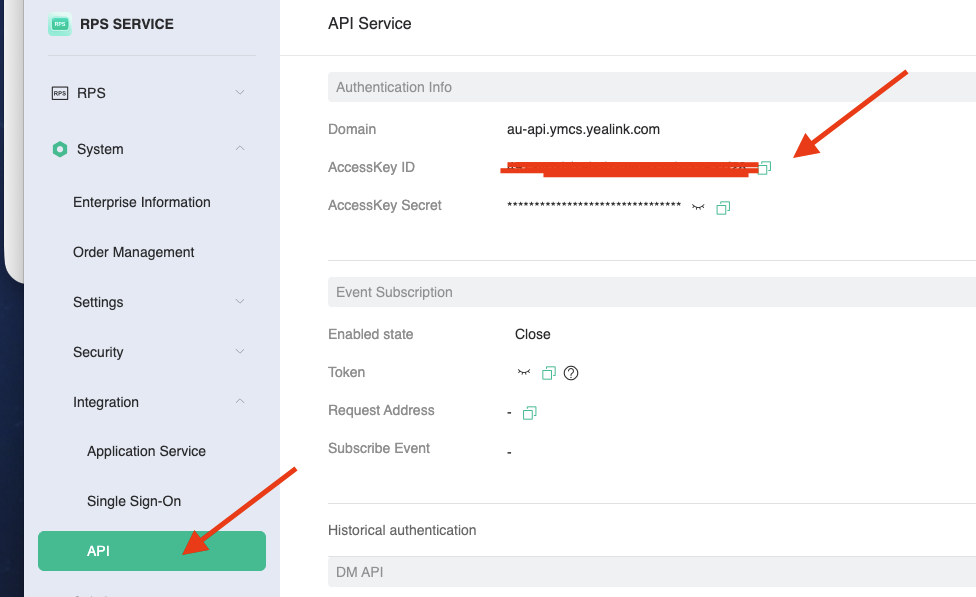The height and width of the screenshot is (597, 976).
Task: Go to Order Management
Action: point(134,252)
